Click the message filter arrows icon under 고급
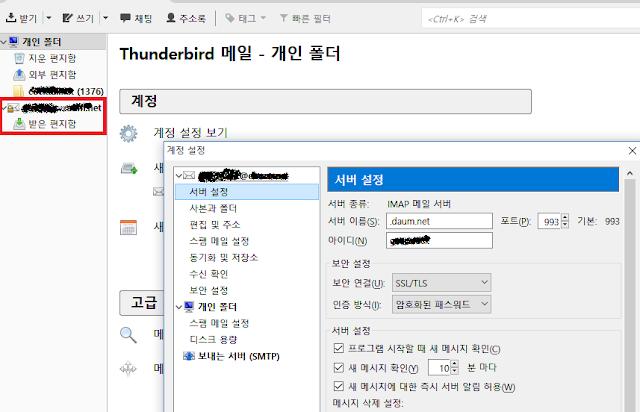Viewport: 640px width, 412px height. point(128,368)
